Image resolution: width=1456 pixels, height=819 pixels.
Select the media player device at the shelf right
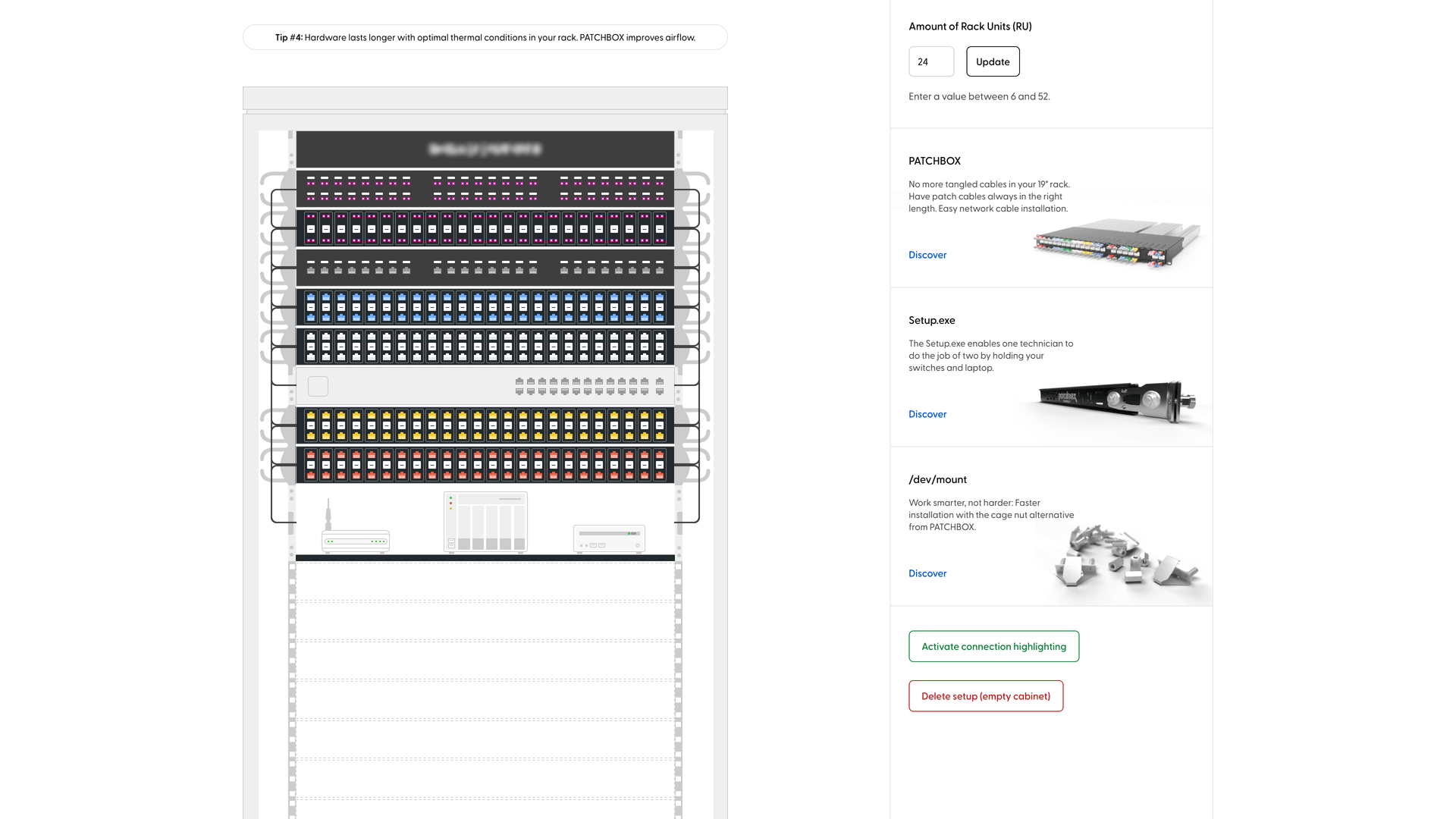[x=608, y=538]
